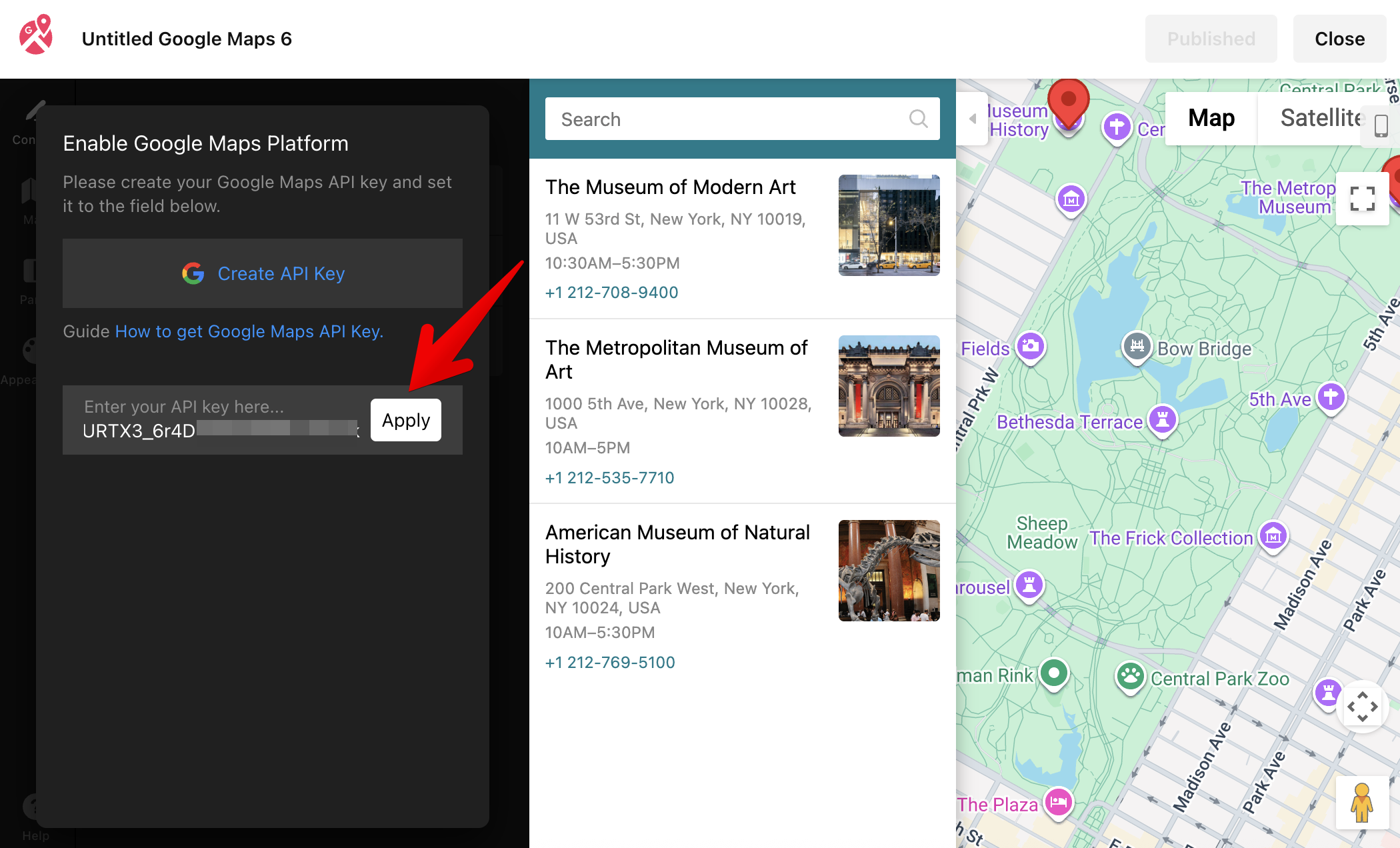The image size is (1400, 848).
Task: Call Metropolitan Museum phone number link
Action: pos(609,477)
